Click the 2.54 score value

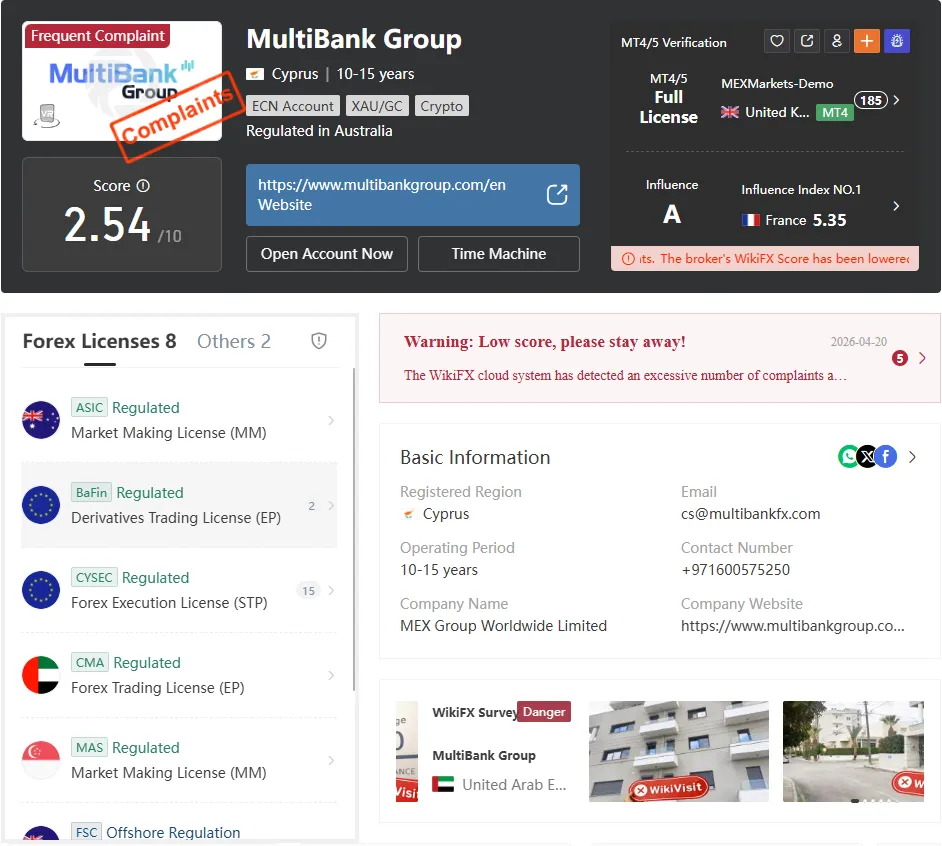pos(107,225)
